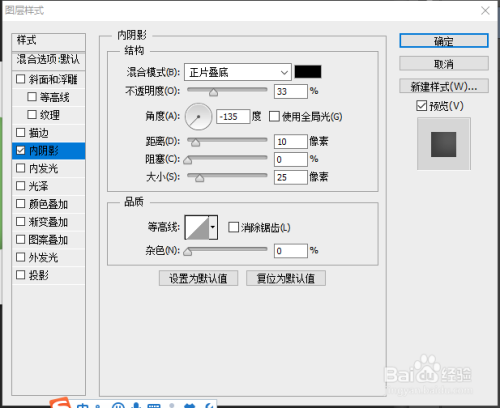The image size is (500, 408).
Task: Select 混合选项:默认 in the list
Action: pyautogui.click(x=48, y=60)
